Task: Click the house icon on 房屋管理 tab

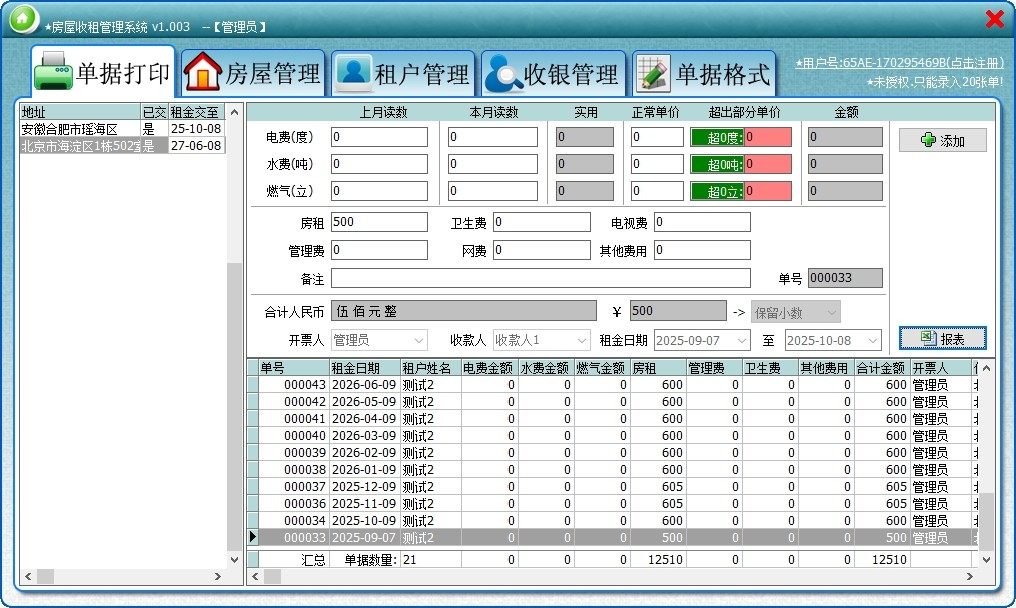Action: tap(203, 71)
